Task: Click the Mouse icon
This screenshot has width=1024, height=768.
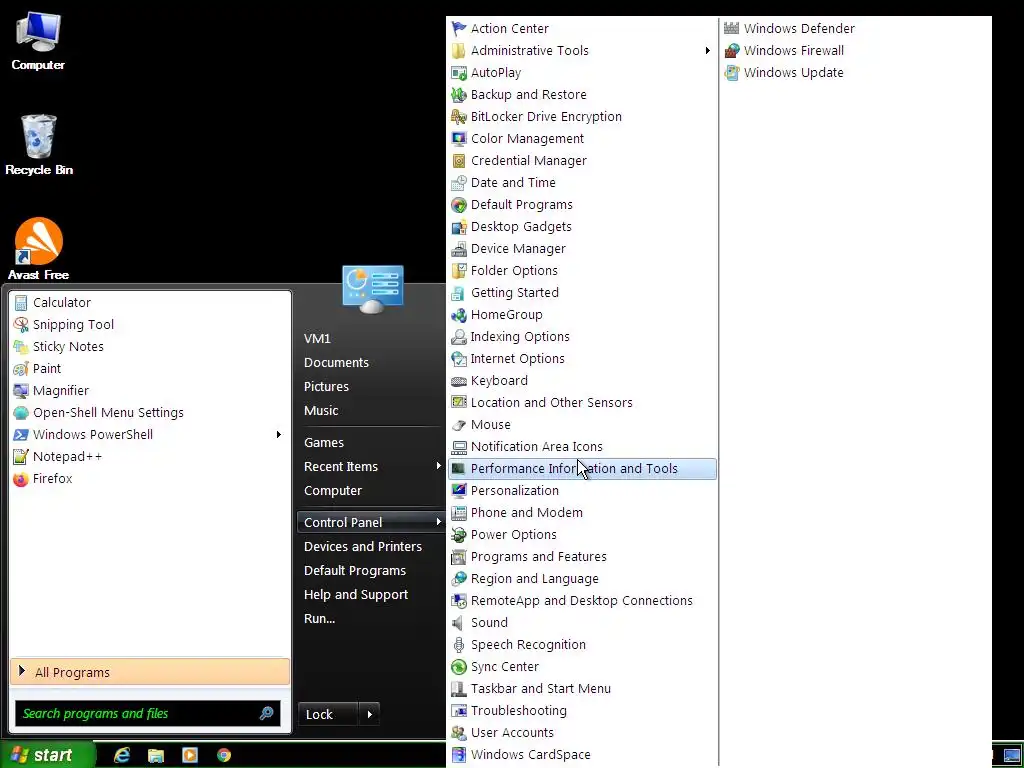Action: tap(459, 424)
